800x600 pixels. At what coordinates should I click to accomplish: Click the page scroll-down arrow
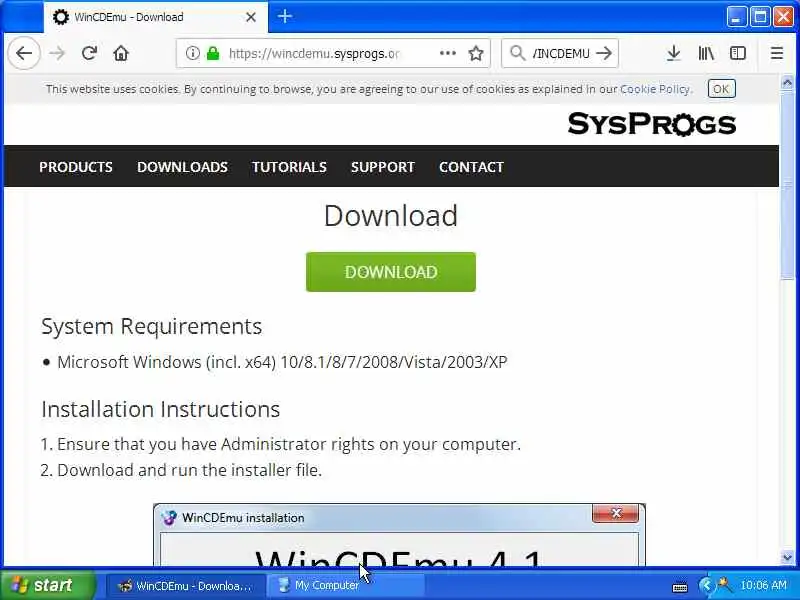(x=787, y=558)
